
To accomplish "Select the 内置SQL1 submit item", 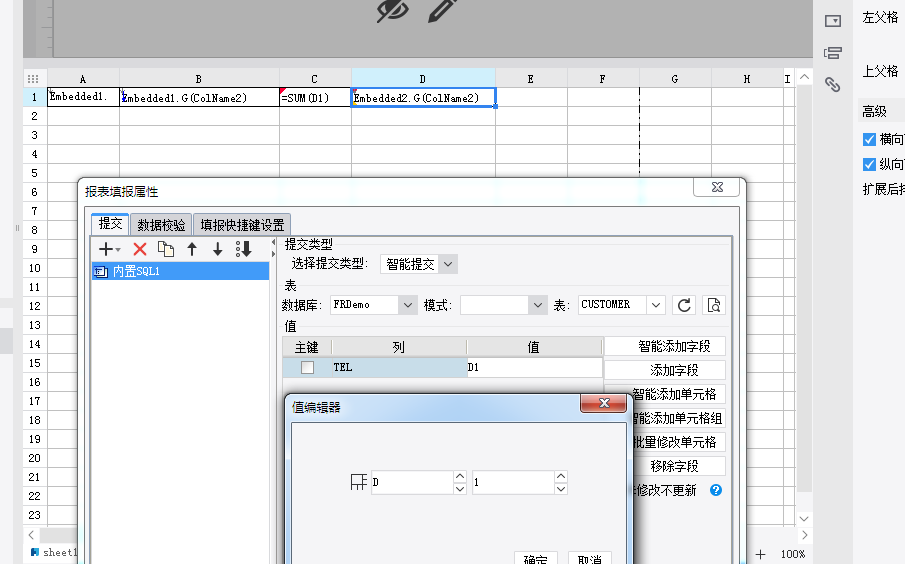I will pyautogui.click(x=180, y=271).
